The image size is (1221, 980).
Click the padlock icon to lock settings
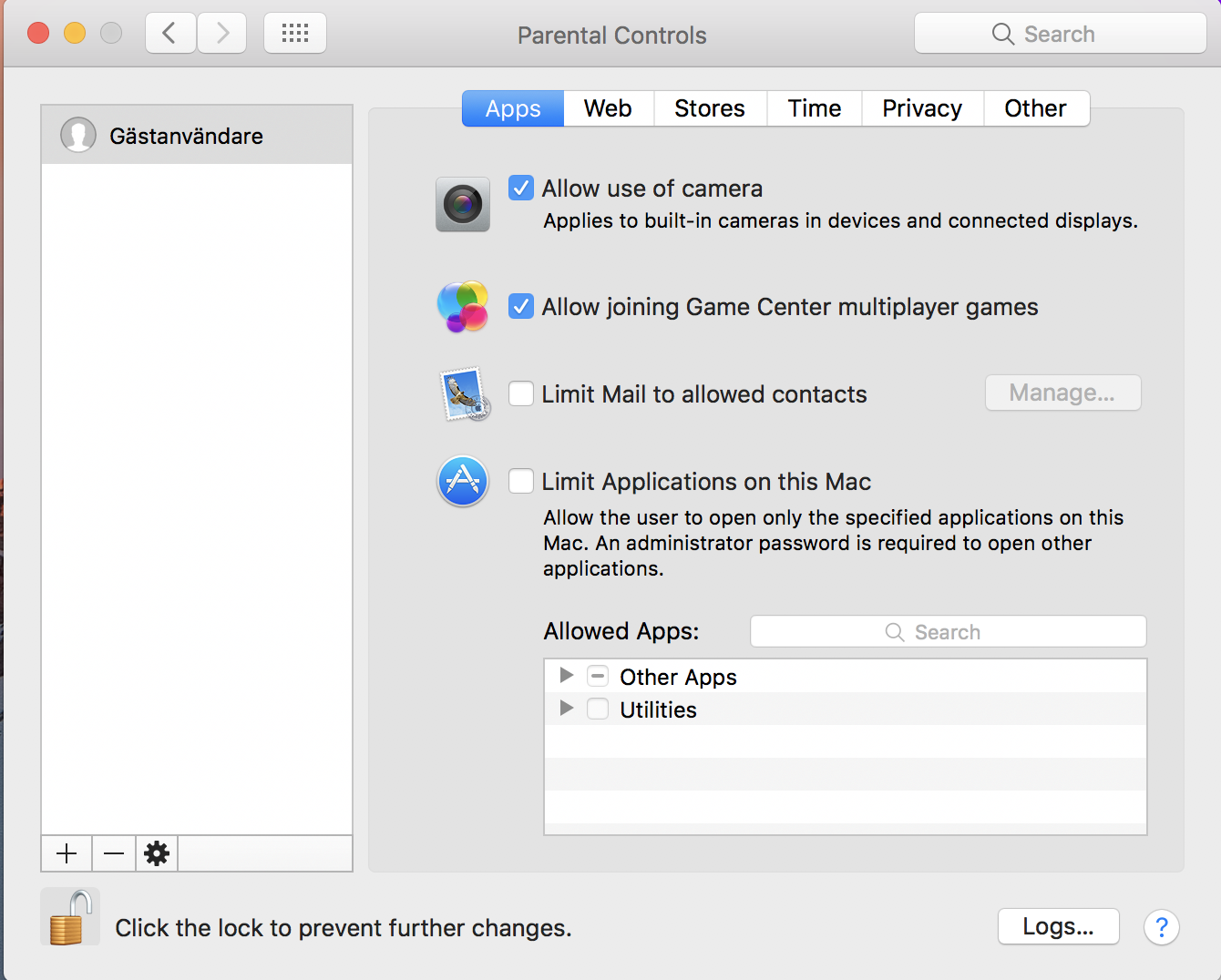pos(70,918)
